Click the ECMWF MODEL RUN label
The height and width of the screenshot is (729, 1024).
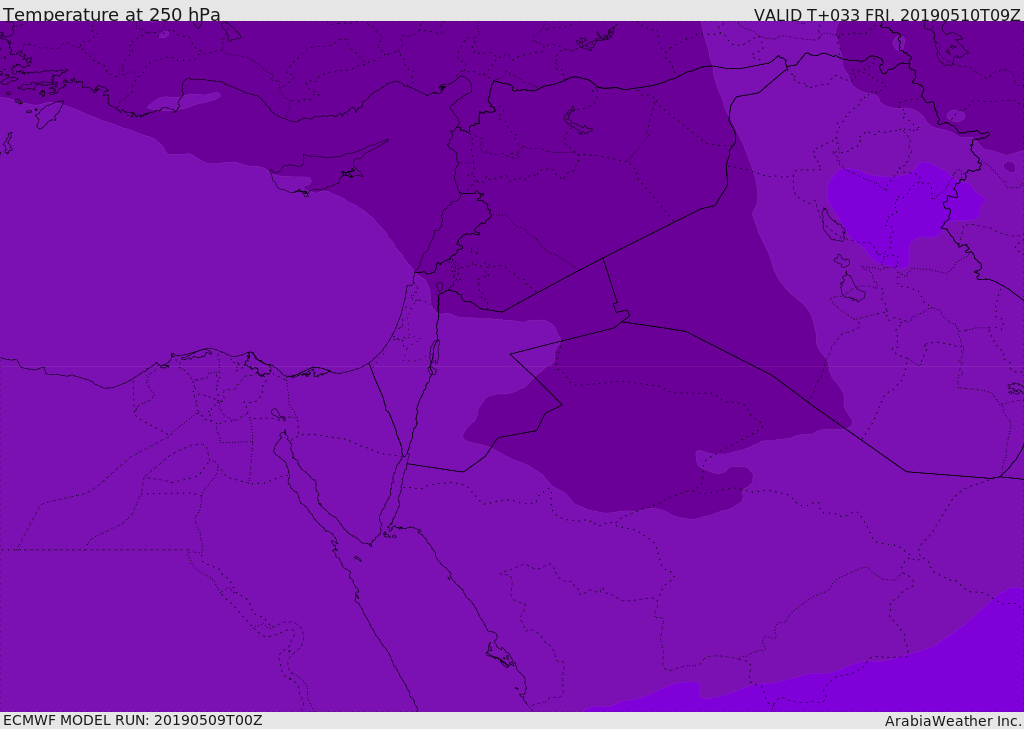(132, 720)
